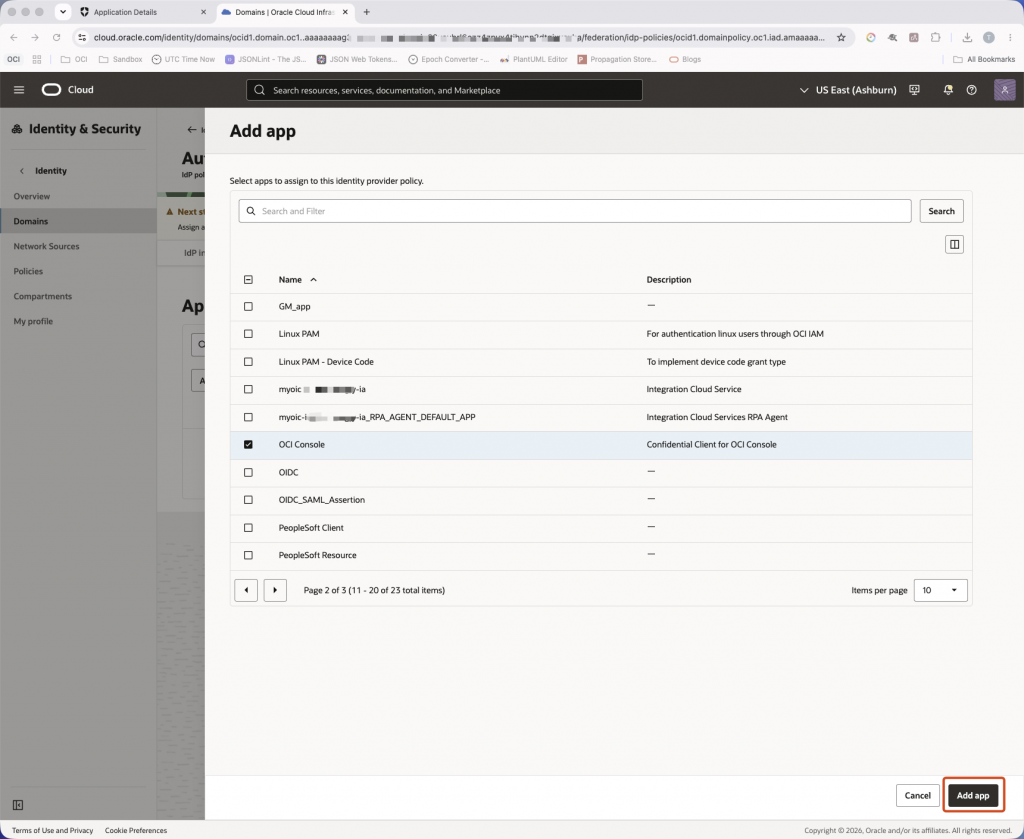The image size is (1024, 839).
Task: Open the Epoch Converter bookmark
Action: [449, 59]
